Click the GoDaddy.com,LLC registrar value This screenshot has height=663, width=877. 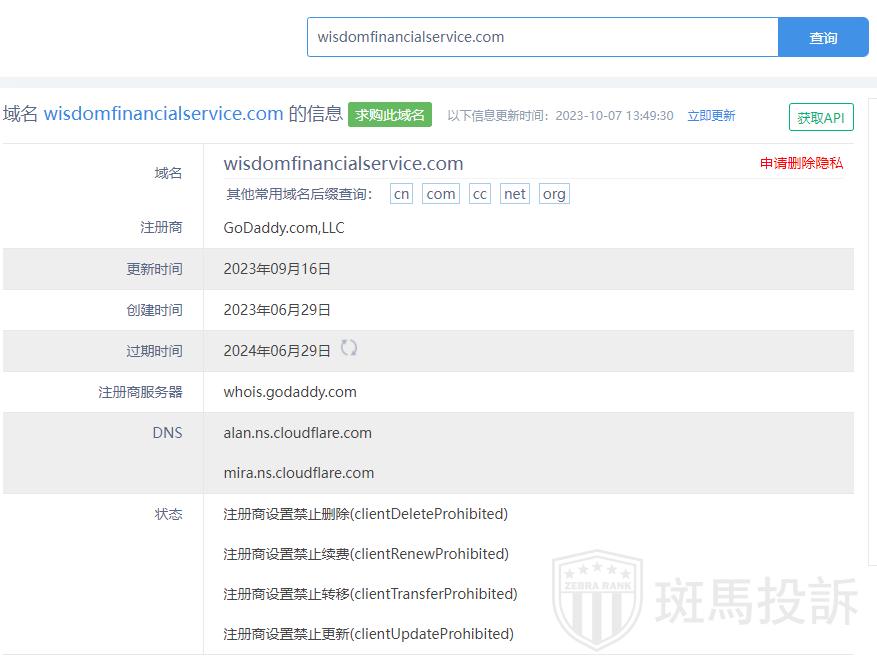284,228
